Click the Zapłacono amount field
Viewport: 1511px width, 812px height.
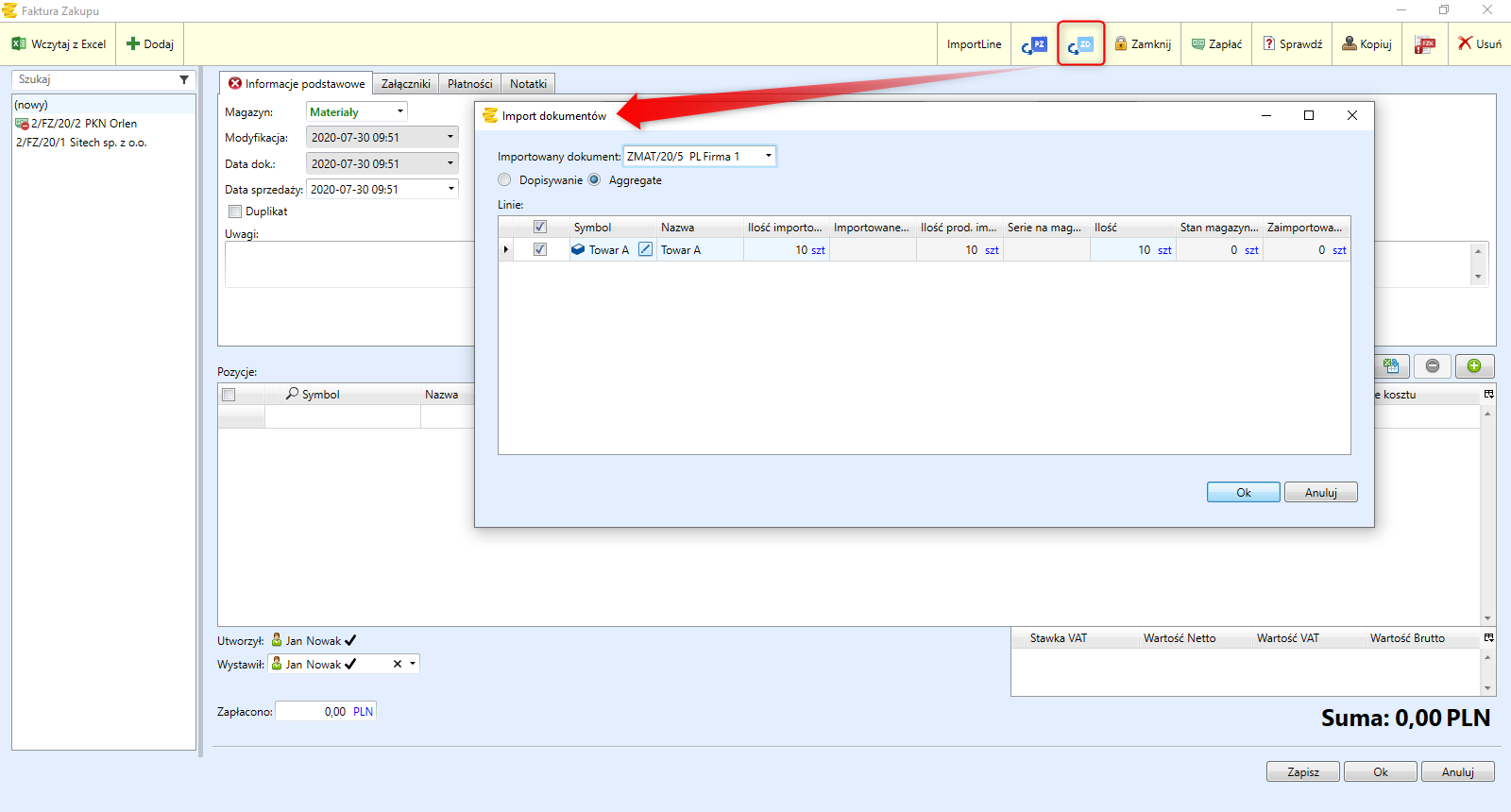pos(312,712)
